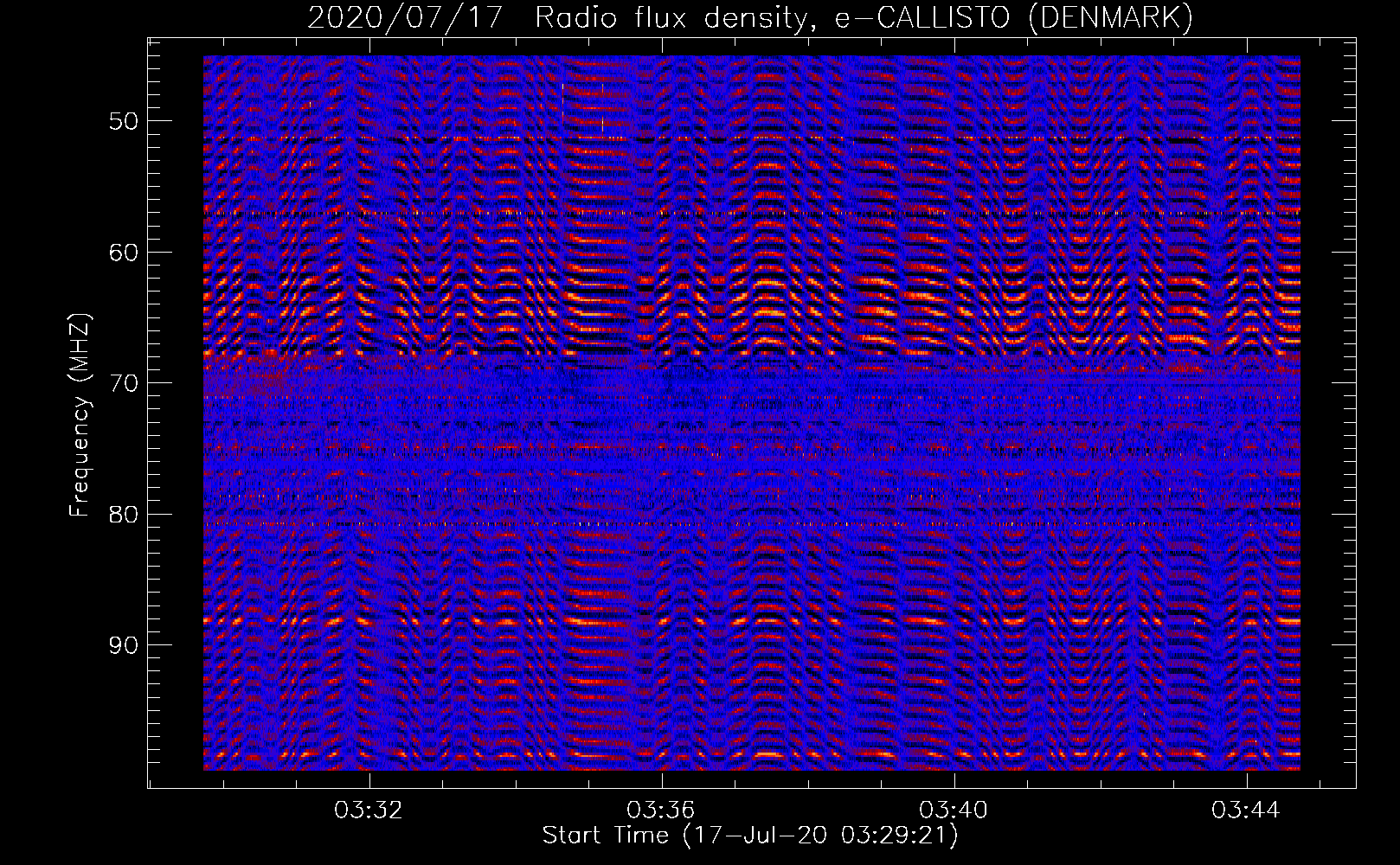Click the 'Start Time' x-axis label
Viewport: 1400px width, 865px height.
[750, 836]
